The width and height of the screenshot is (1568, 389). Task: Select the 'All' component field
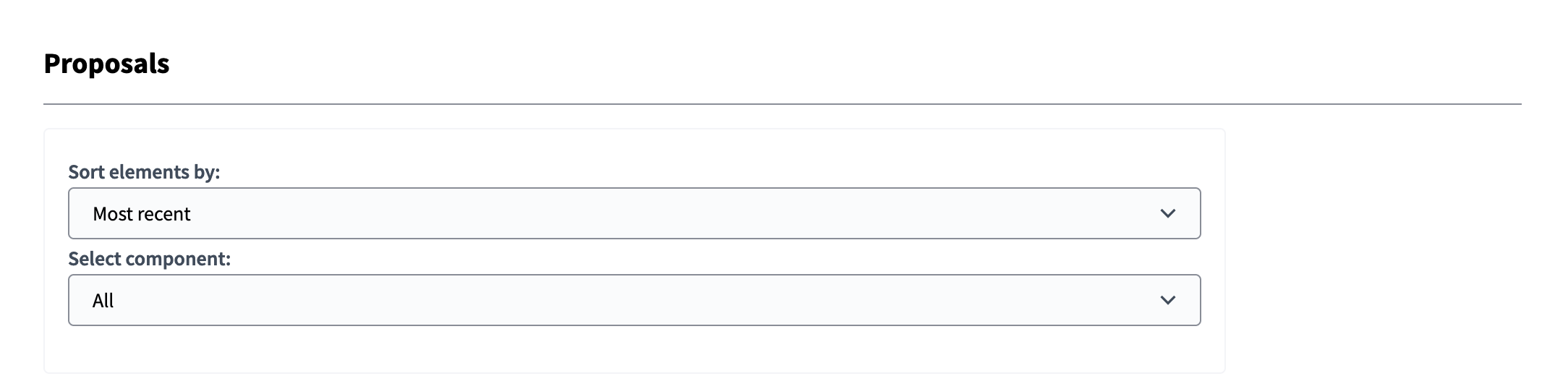point(634,300)
